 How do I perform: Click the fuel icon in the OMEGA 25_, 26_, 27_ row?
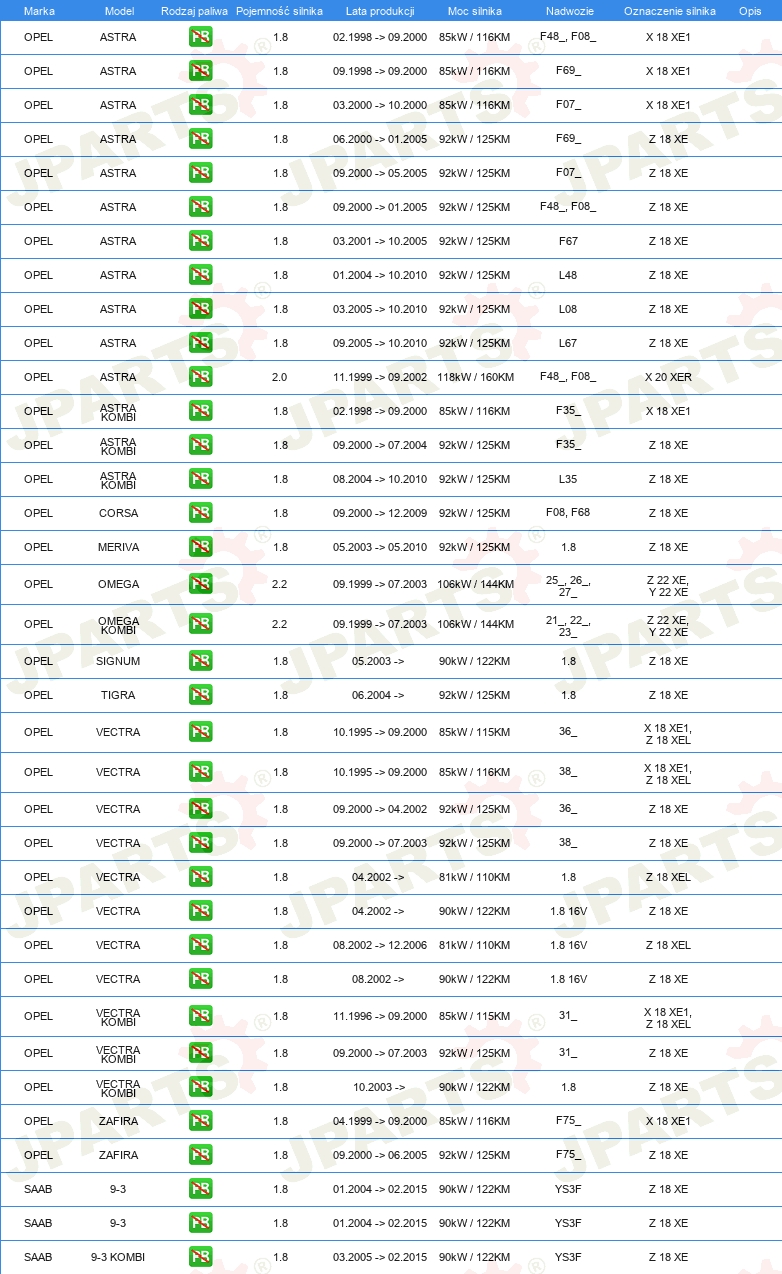pos(200,584)
